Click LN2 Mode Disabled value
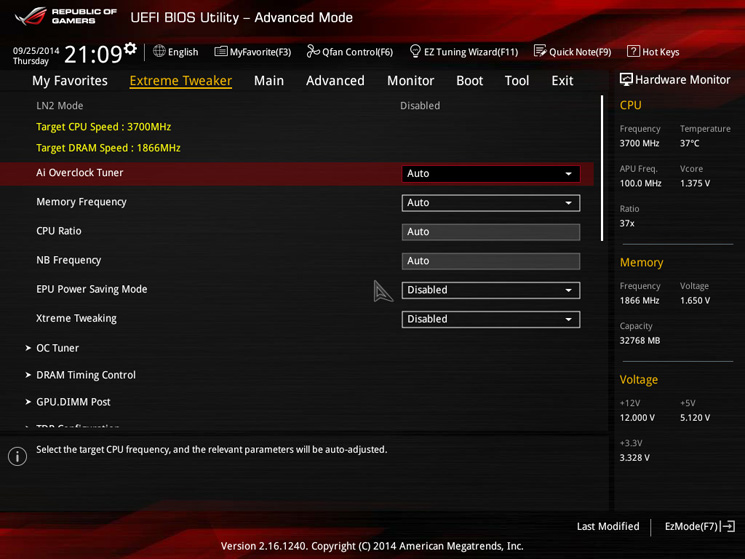 pyautogui.click(x=420, y=105)
